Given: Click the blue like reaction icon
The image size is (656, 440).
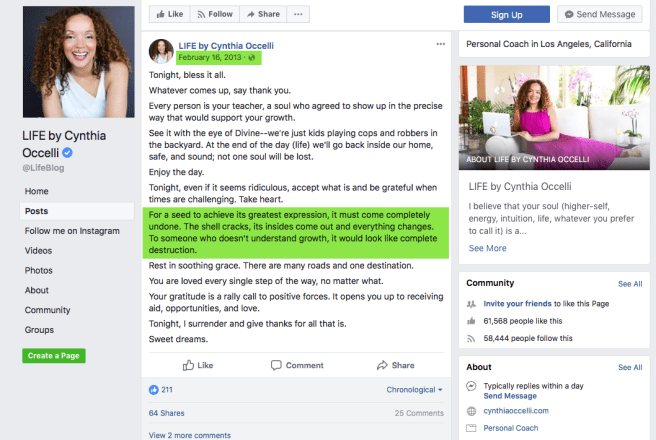Looking at the screenshot, I should (x=153, y=389).
